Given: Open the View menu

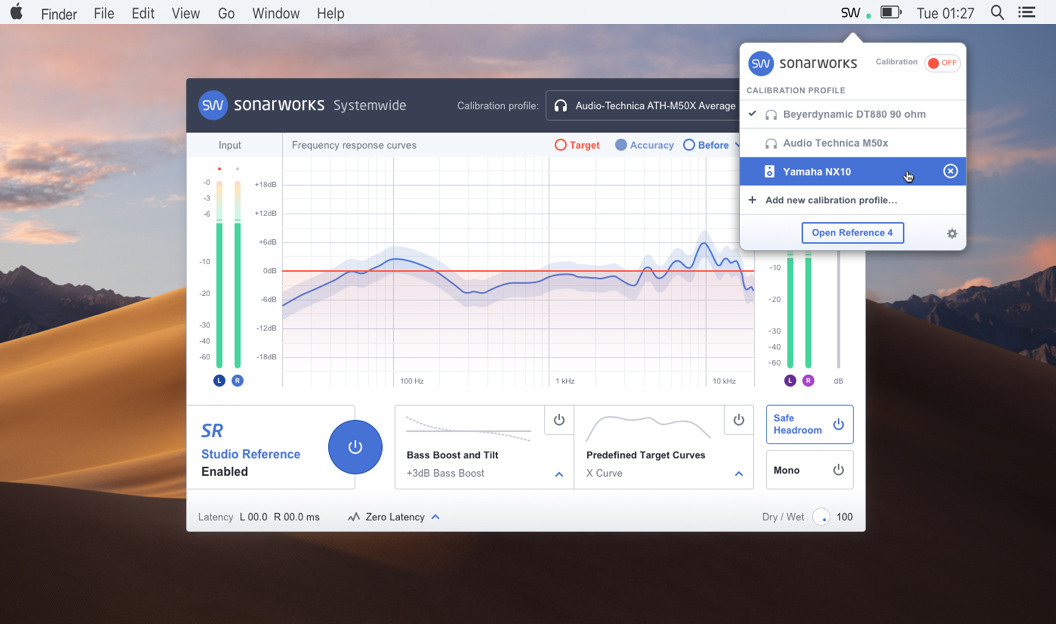Looking at the screenshot, I should (x=185, y=13).
